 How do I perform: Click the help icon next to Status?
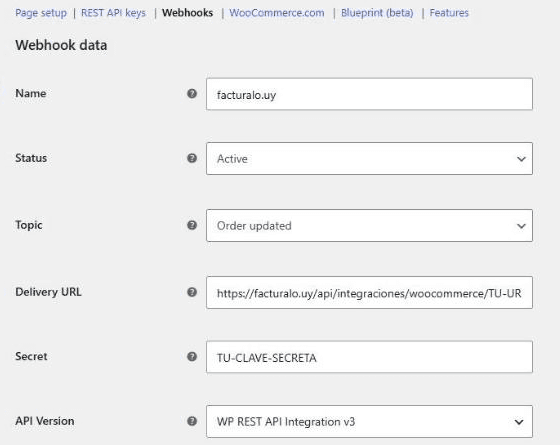click(x=192, y=158)
